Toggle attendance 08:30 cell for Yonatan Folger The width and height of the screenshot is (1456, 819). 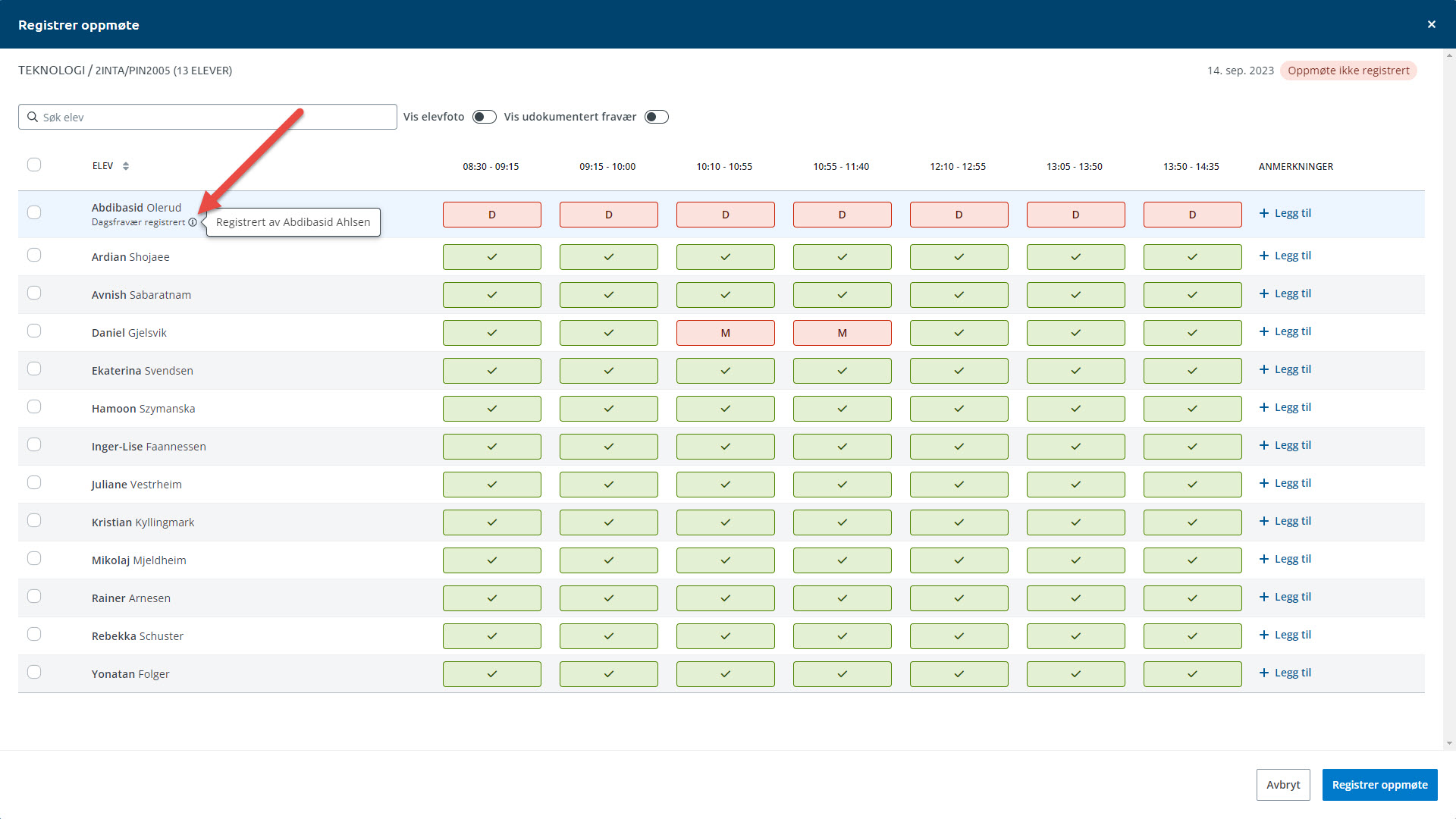pos(492,674)
